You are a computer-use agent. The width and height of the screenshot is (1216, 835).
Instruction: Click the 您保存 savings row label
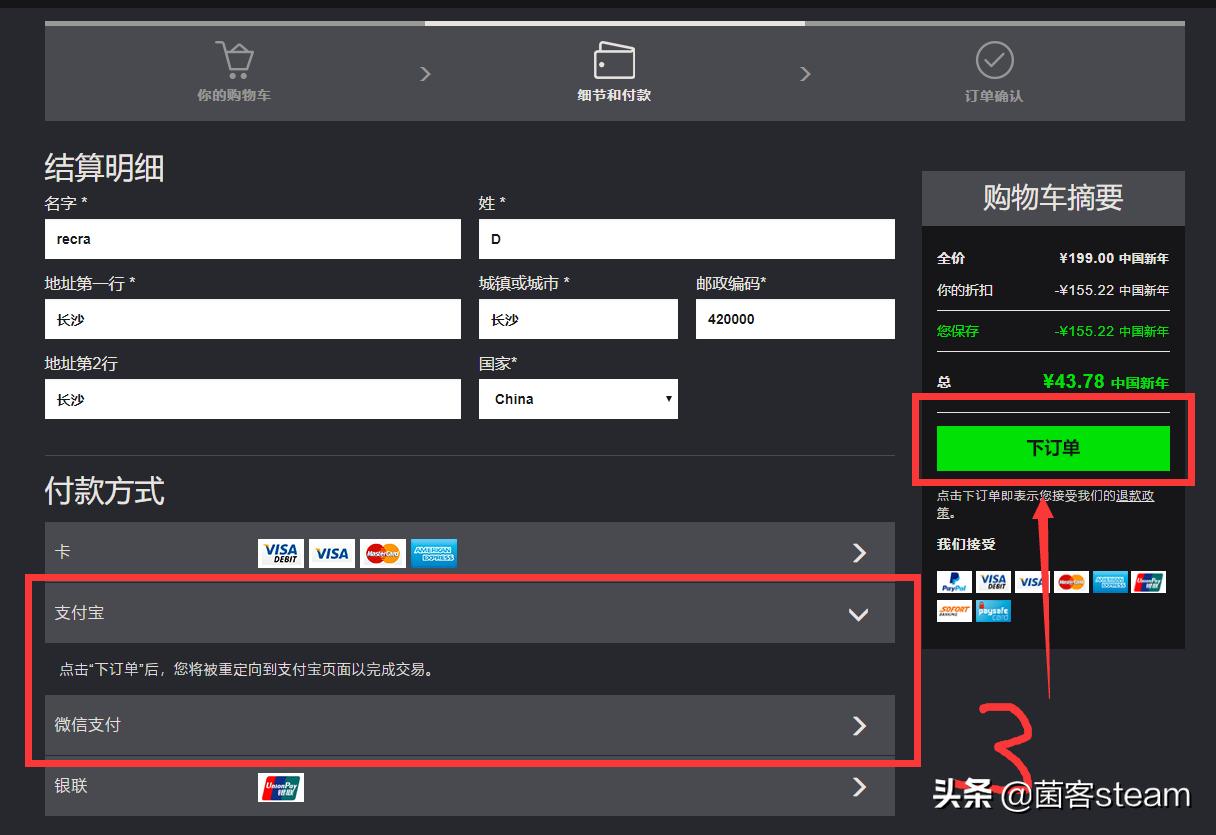point(958,331)
